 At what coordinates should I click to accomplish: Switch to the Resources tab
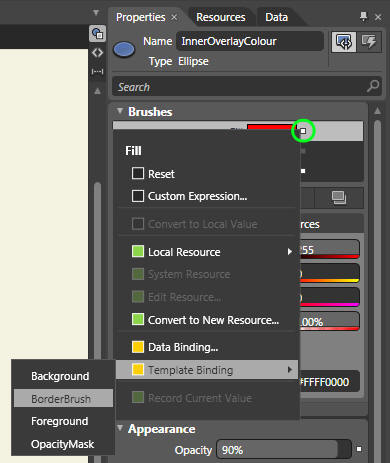coord(221,17)
